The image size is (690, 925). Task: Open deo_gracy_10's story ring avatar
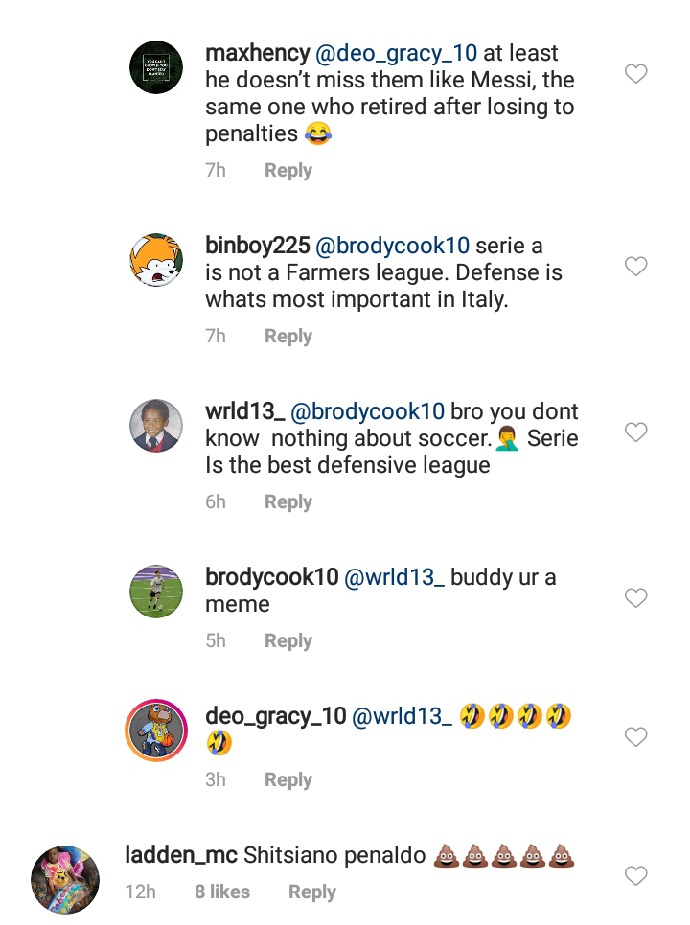tap(156, 730)
